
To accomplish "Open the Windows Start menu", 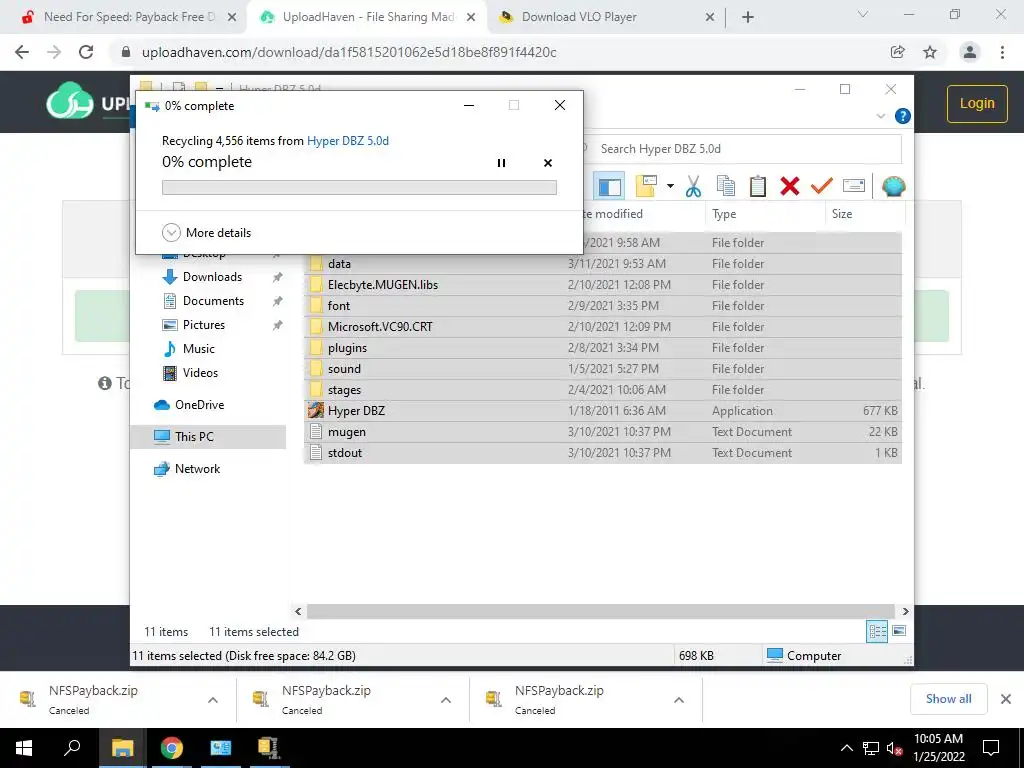I will [24, 748].
